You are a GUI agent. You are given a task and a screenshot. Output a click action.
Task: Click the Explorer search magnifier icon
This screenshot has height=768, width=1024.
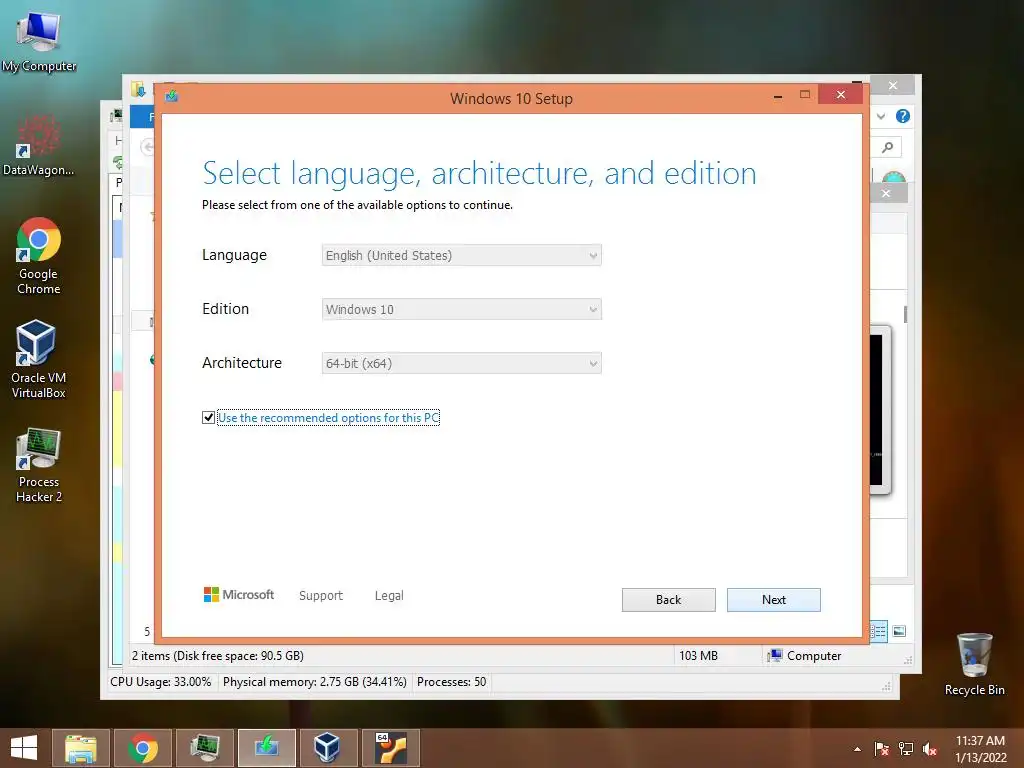coord(888,147)
